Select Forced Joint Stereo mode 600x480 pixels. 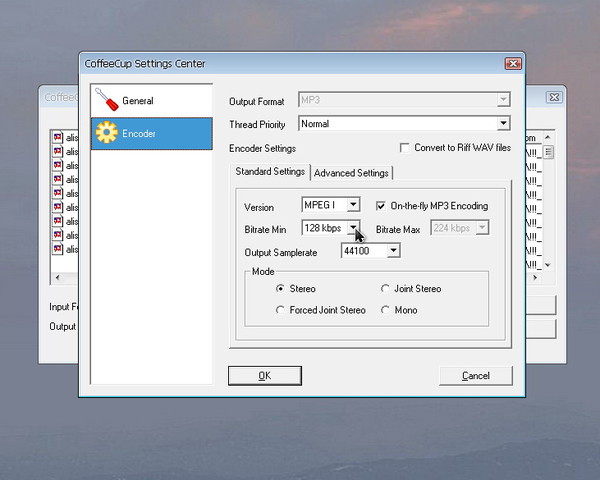(x=280, y=310)
